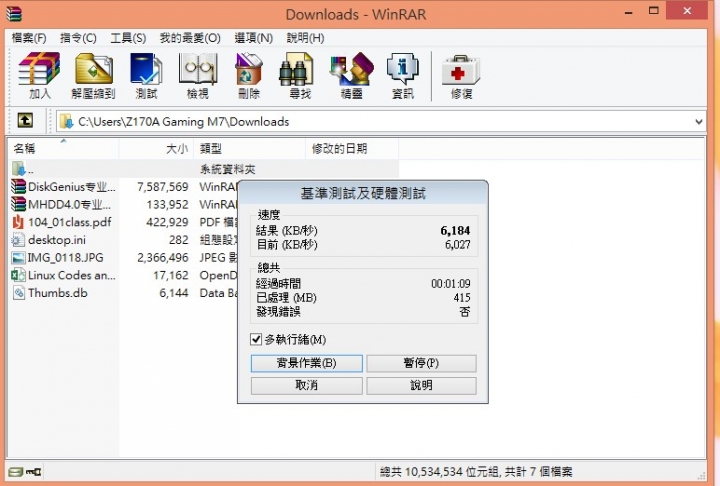
Task: Click the 修復 (Repair) first-aid icon
Action: click(461, 70)
